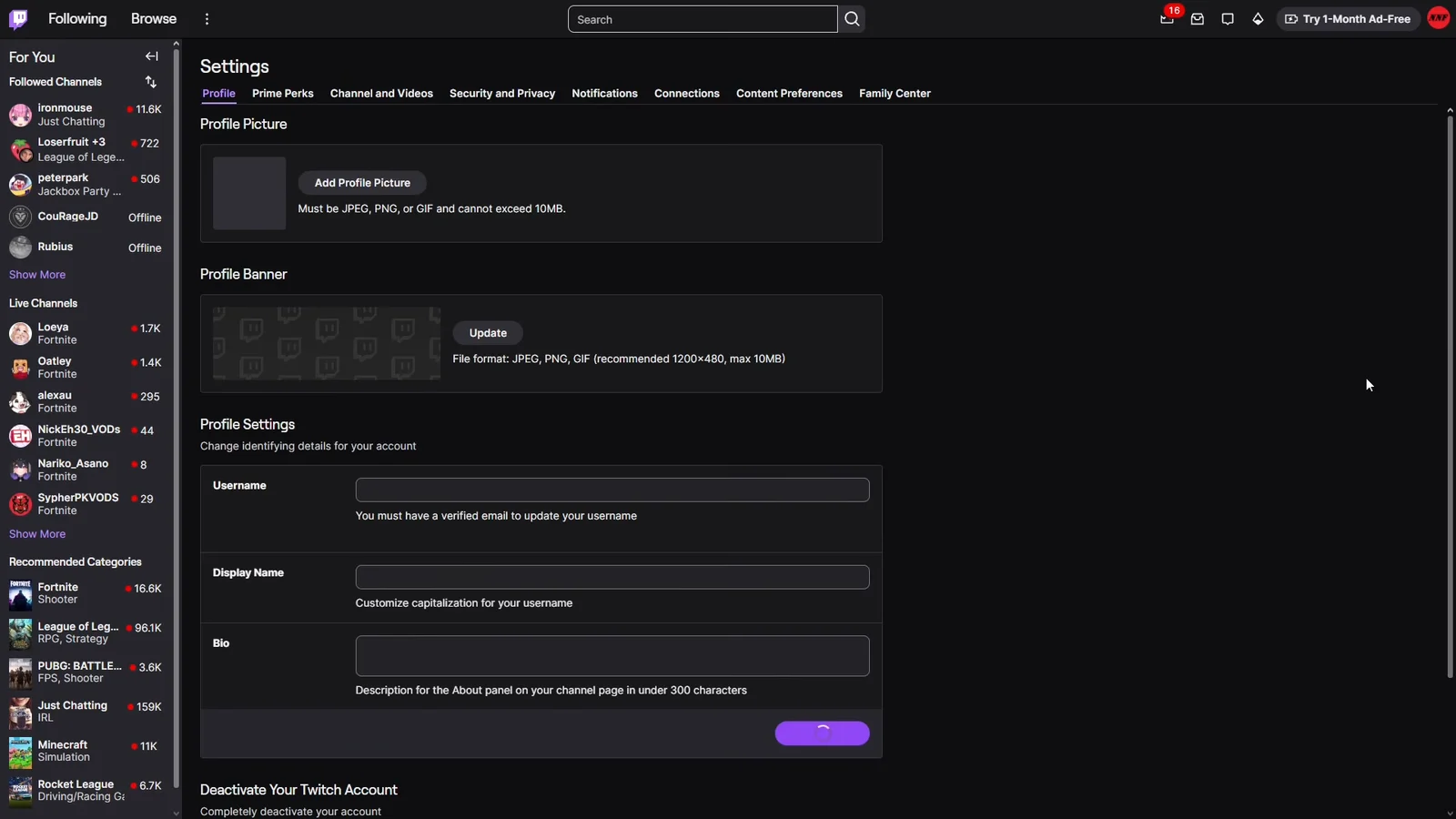Open the Content Preferences tab

(x=789, y=94)
